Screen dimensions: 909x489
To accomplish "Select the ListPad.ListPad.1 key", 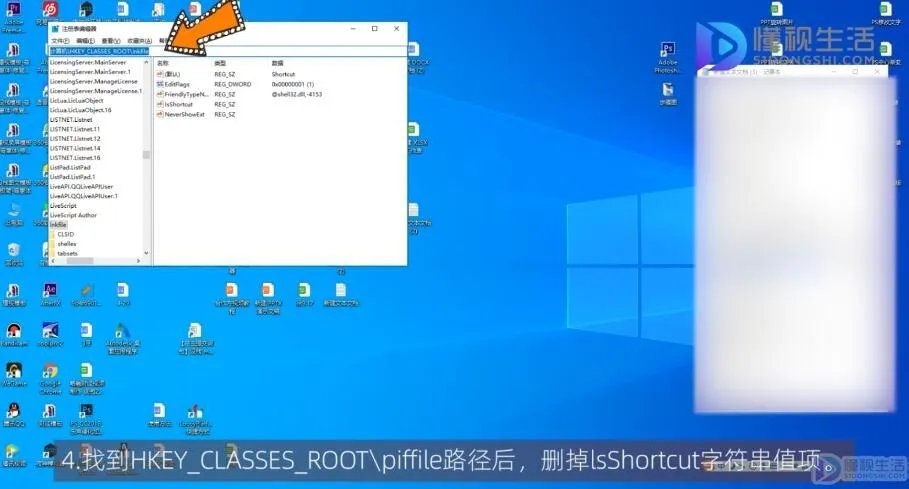I will click(72, 177).
